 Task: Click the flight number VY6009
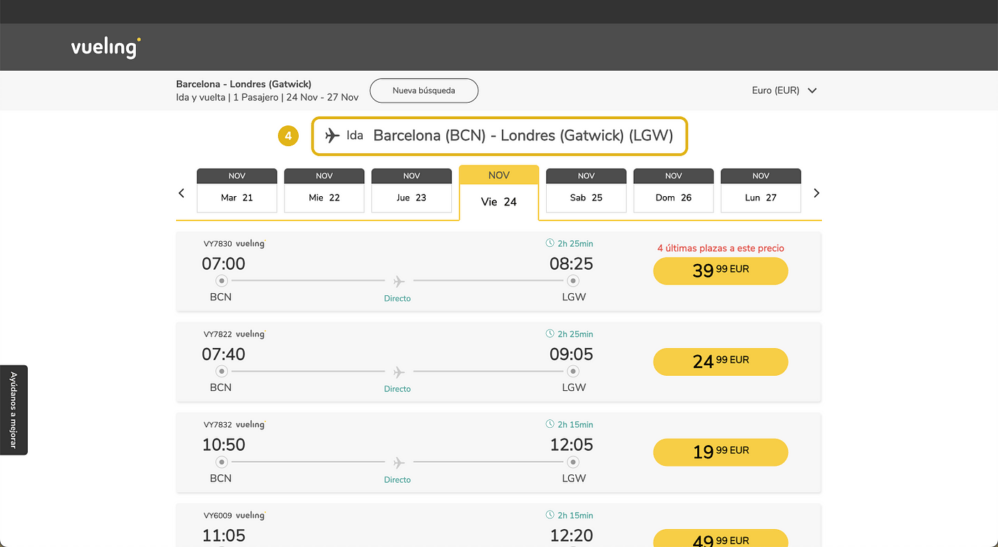click(218, 515)
